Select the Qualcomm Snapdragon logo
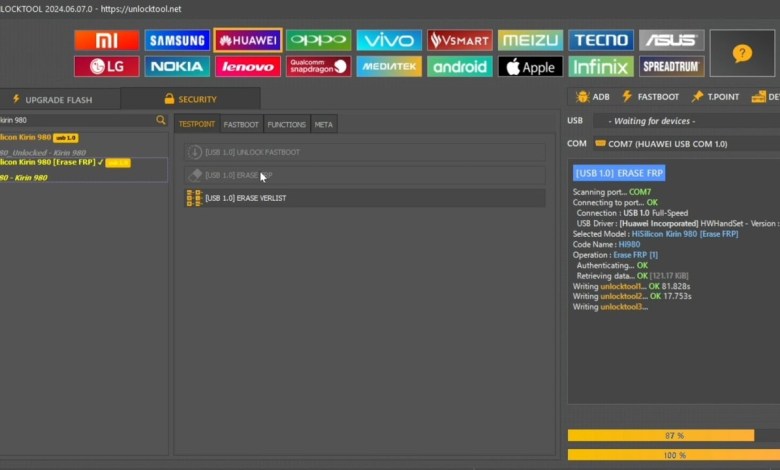Screen dimensions: 780x470 pos(318,67)
